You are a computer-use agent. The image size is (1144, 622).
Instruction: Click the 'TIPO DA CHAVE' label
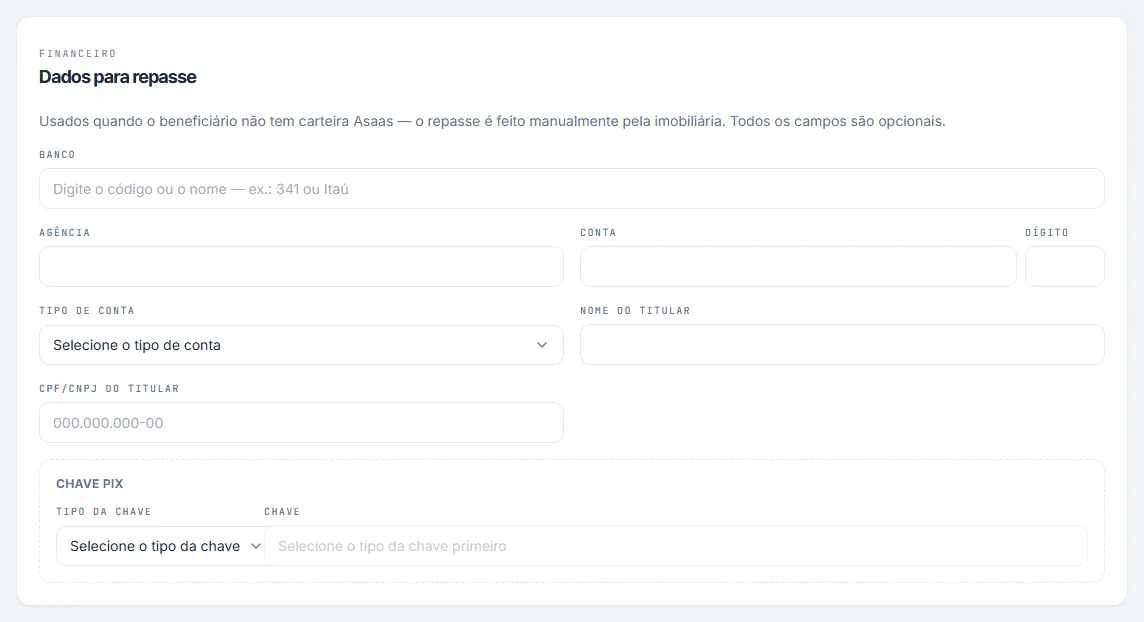[104, 512]
